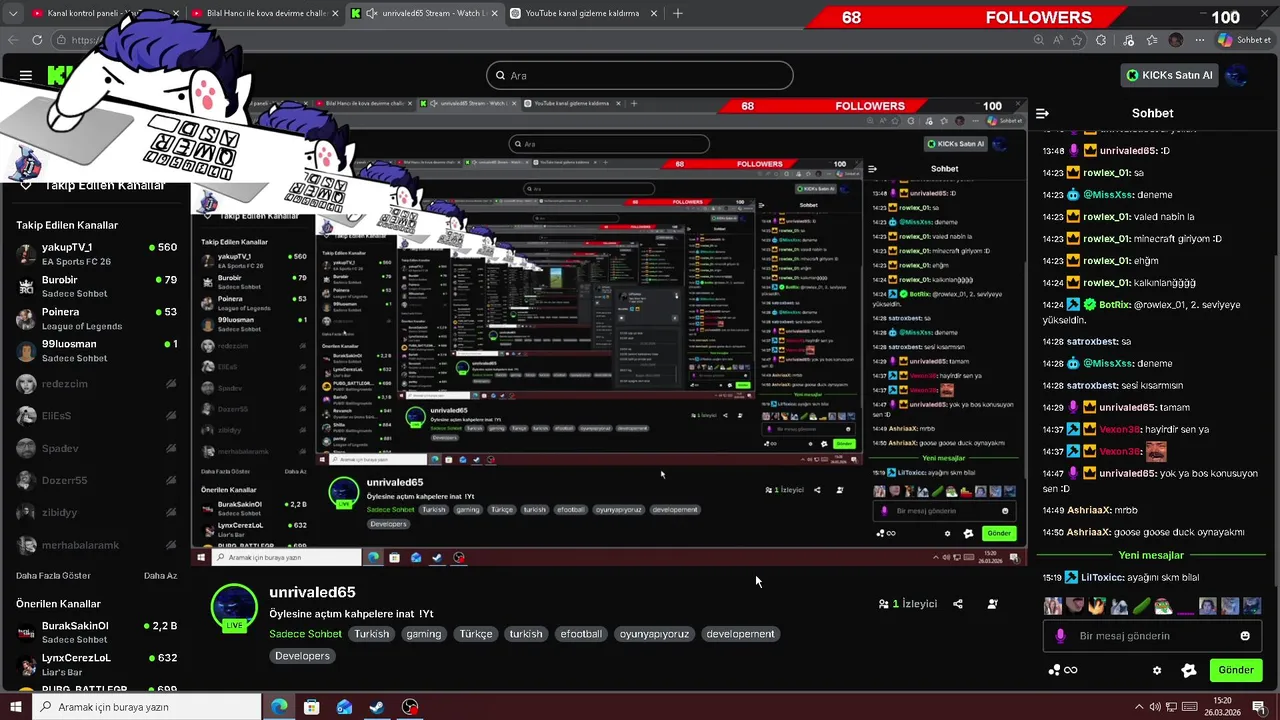Open the moderator user-key icon
Screen dimensions: 1280x720
click(992, 604)
